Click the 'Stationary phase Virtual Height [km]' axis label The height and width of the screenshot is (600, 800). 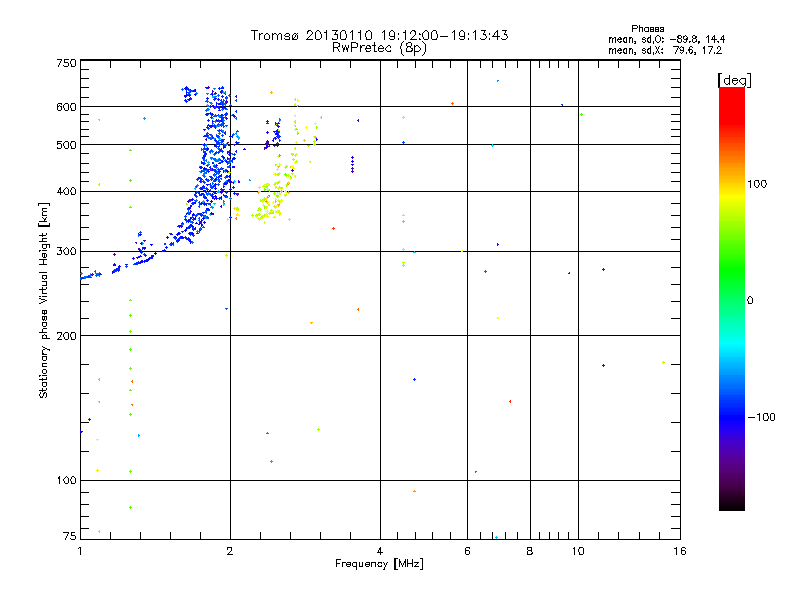(x=44, y=300)
